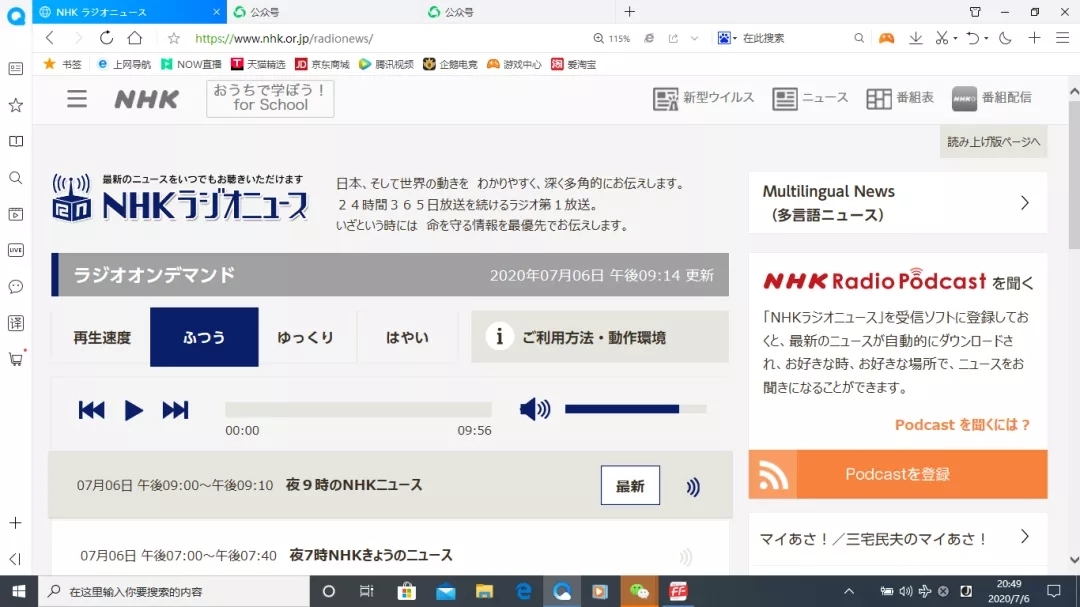This screenshot has height=607, width=1080.
Task: Click the 最新 button for latest news
Action: [630, 485]
